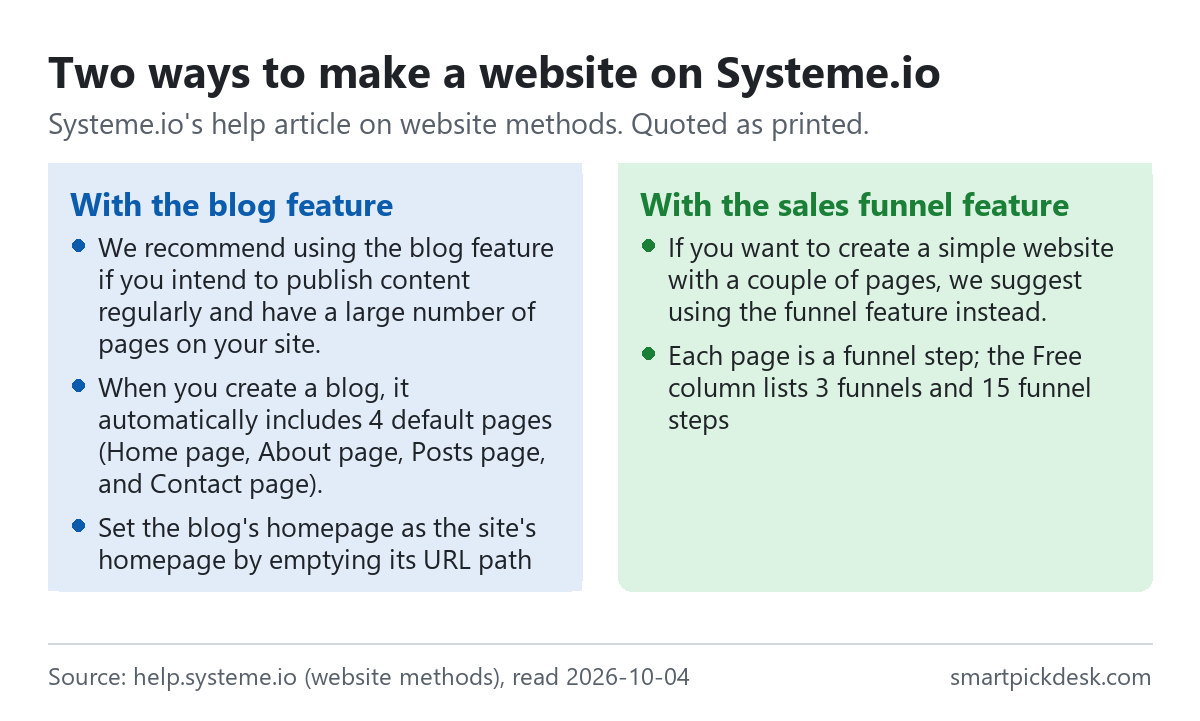The image size is (1200, 721).
Task: Select the "With the sales funnel feature" heading
Action: (x=854, y=205)
